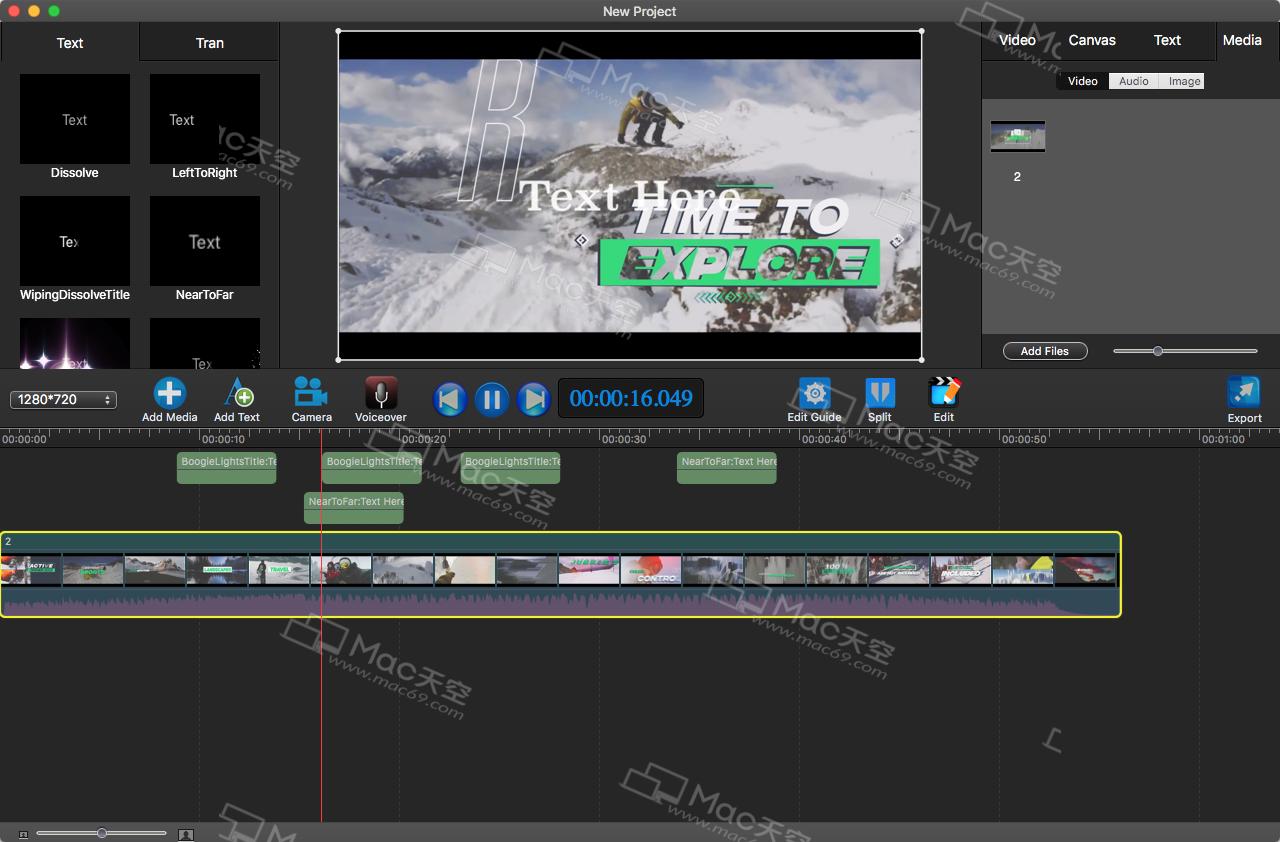Choose the NearToFar title style
Viewport: 1280px width, 842px height.
(x=204, y=241)
